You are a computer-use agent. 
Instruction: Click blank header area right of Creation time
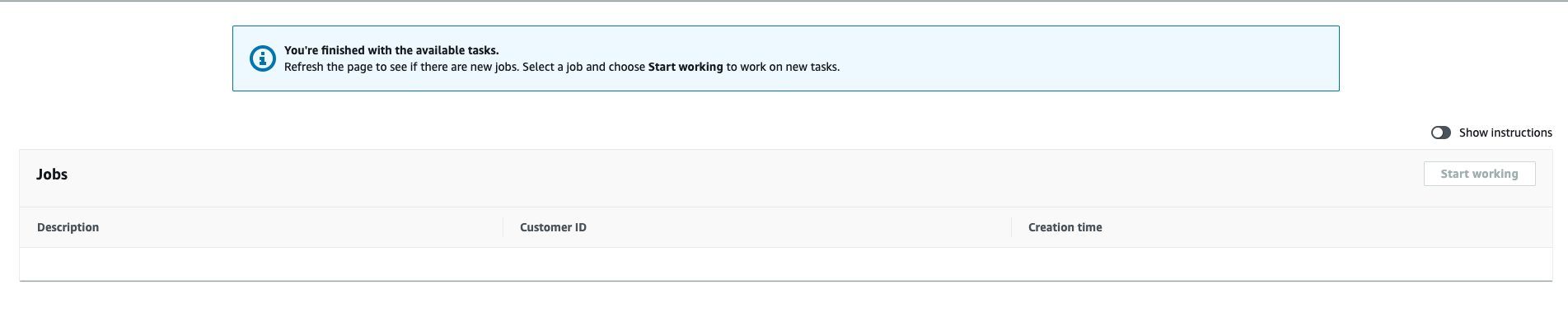(x=1327, y=227)
